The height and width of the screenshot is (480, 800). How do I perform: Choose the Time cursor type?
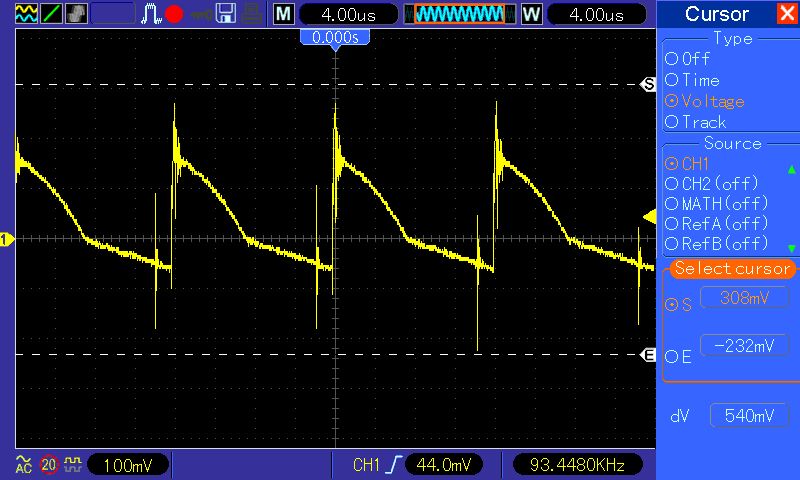[x=692, y=80]
